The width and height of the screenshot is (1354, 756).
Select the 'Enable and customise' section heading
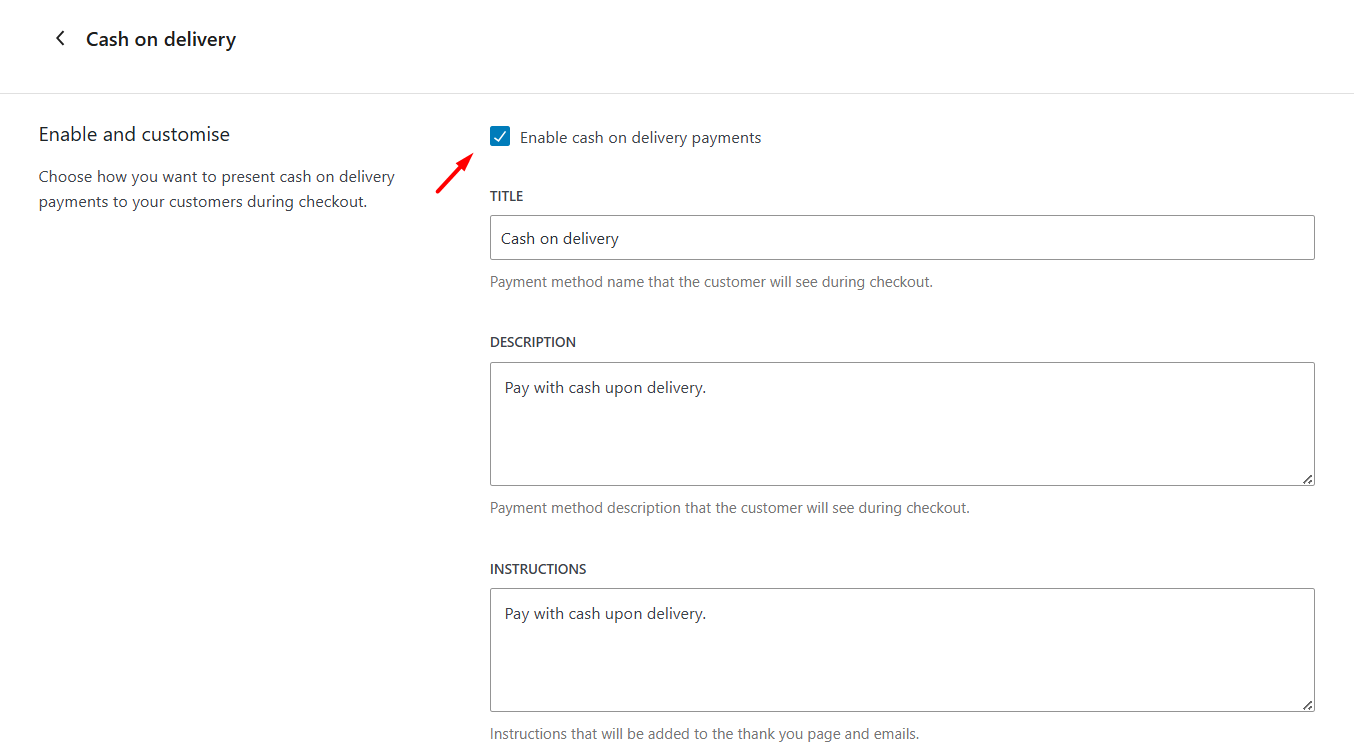point(134,134)
